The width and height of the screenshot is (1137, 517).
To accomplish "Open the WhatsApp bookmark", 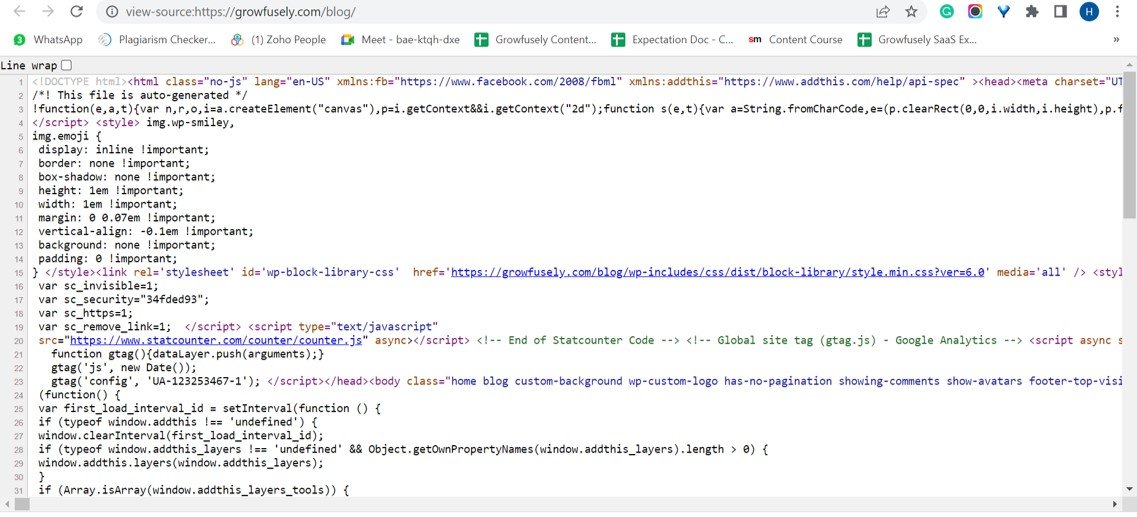I will [x=48, y=40].
